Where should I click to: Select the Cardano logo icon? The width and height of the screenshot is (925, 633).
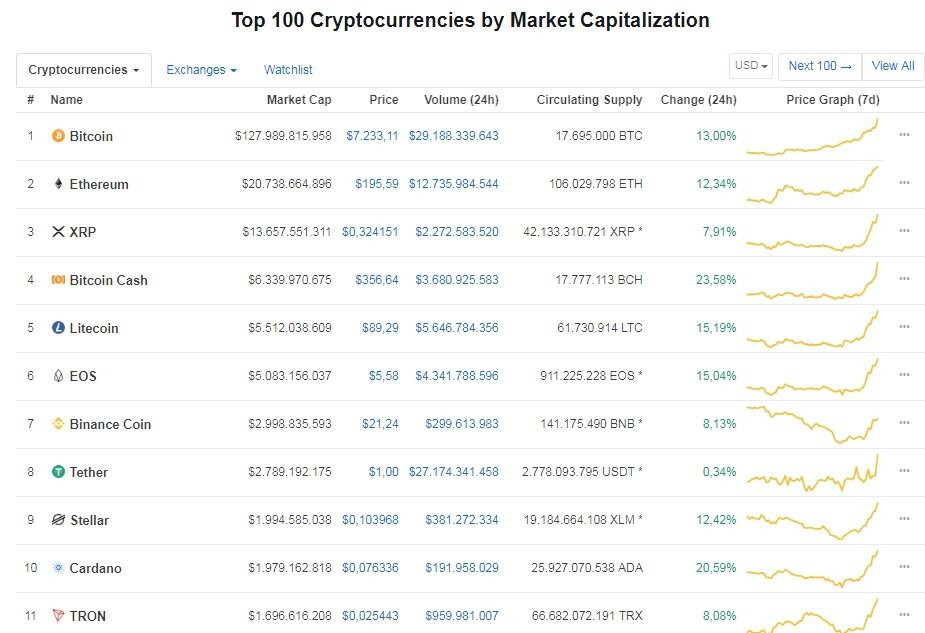point(60,568)
